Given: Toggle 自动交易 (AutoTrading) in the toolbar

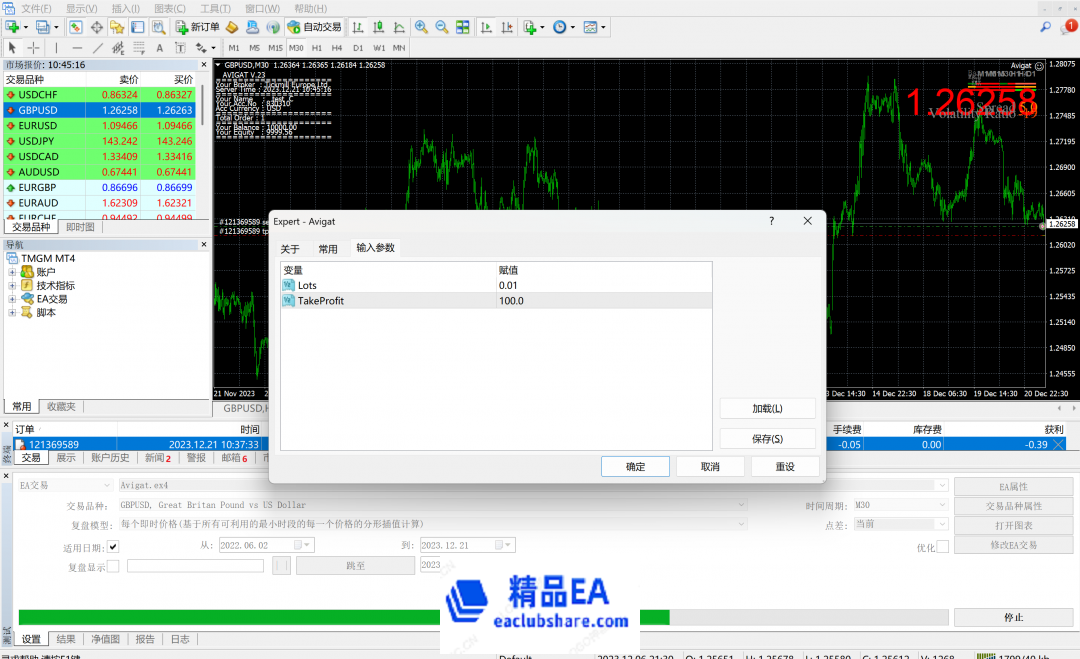Looking at the screenshot, I should coord(313,27).
